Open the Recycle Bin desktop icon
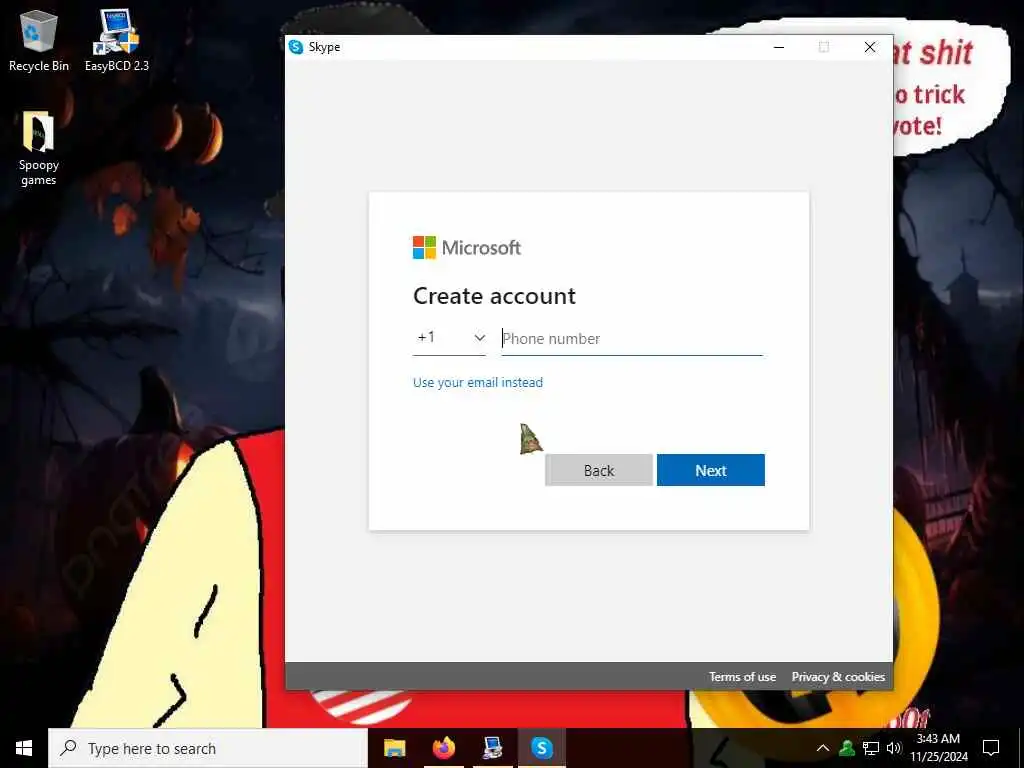Screen dimensions: 1024x768 coord(39,40)
